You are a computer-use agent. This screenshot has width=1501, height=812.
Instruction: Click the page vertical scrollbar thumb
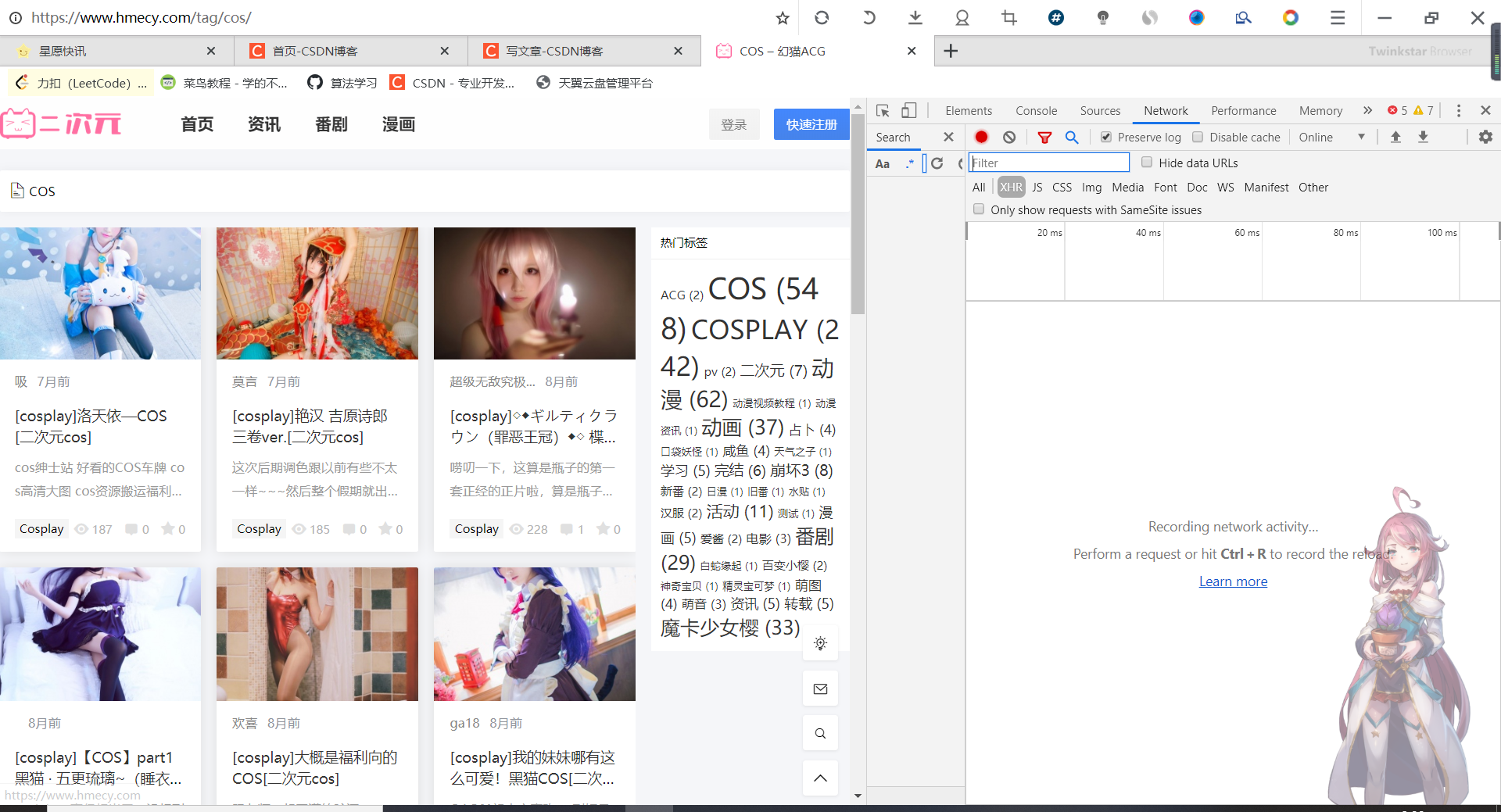tap(858, 215)
